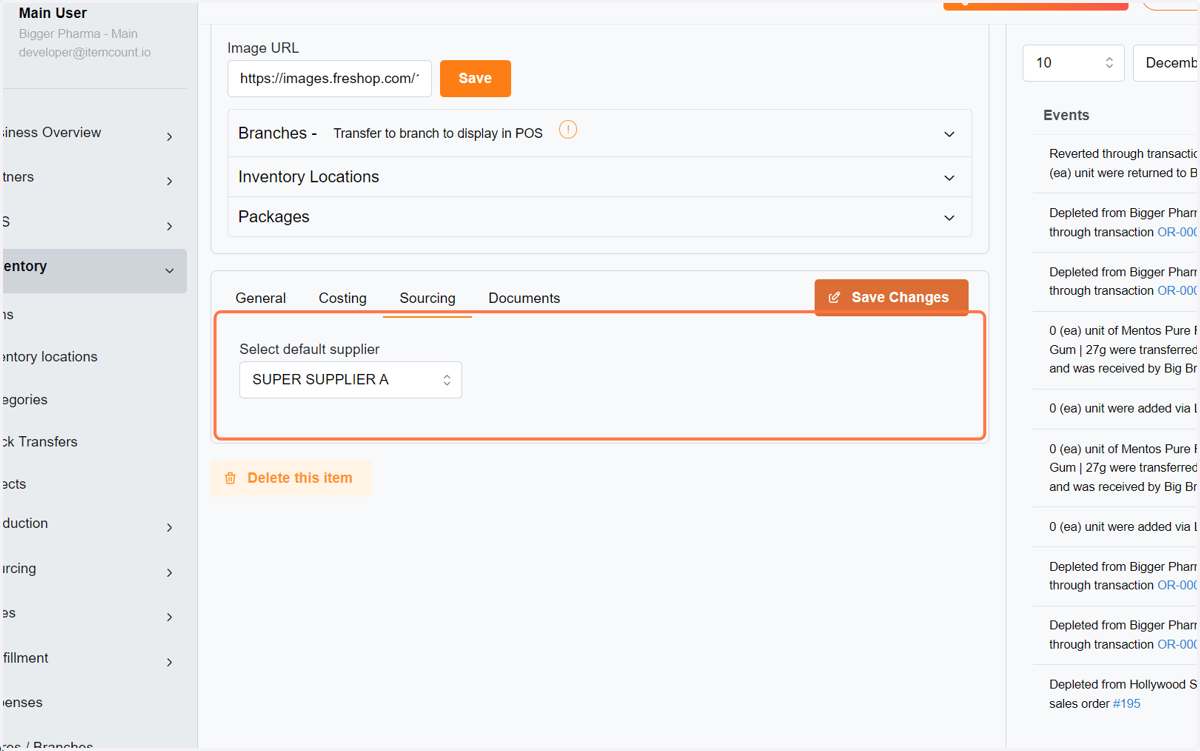The image size is (1200, 751).
Task: Click the developer@itemcount.io email text
Action: pyautogui.click(x=85, y=52)
